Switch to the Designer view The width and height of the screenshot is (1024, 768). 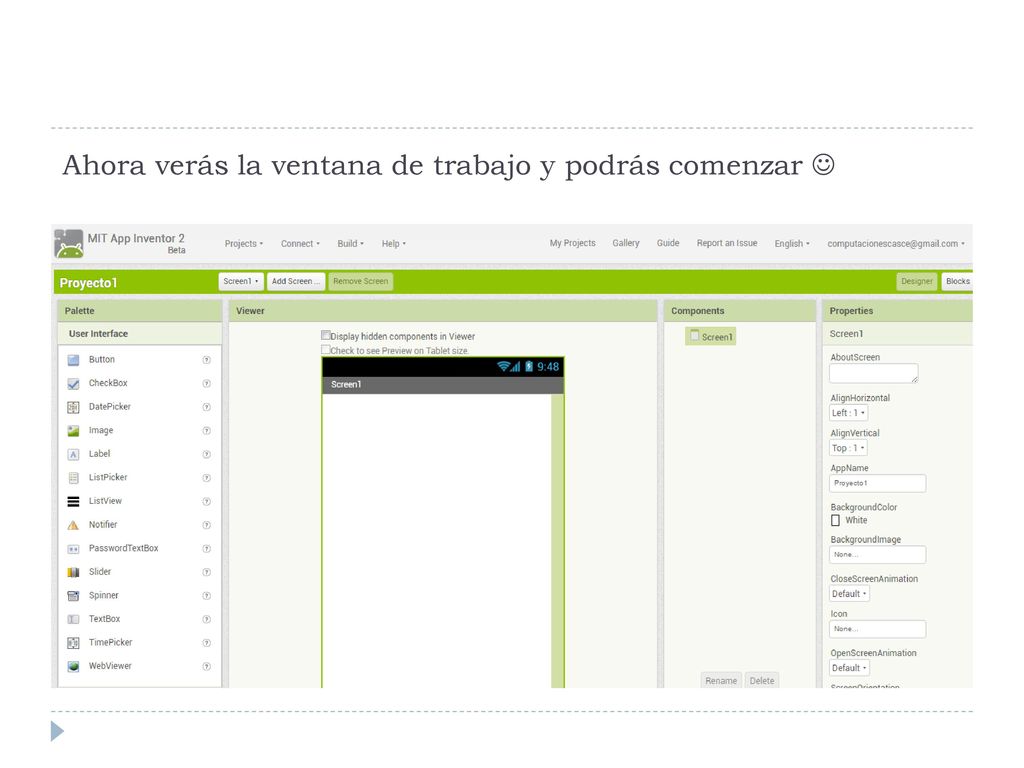(x=916, y=281)
